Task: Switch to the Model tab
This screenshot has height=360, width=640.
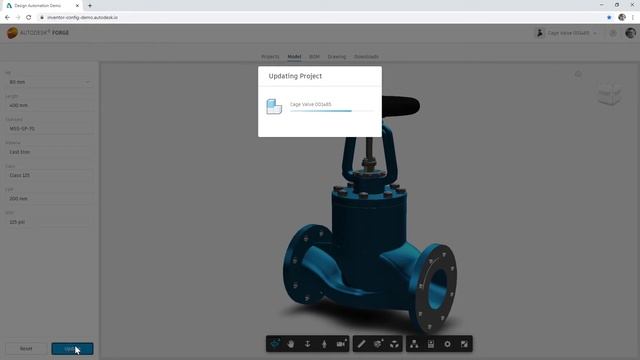Action: tap(294, 57)
